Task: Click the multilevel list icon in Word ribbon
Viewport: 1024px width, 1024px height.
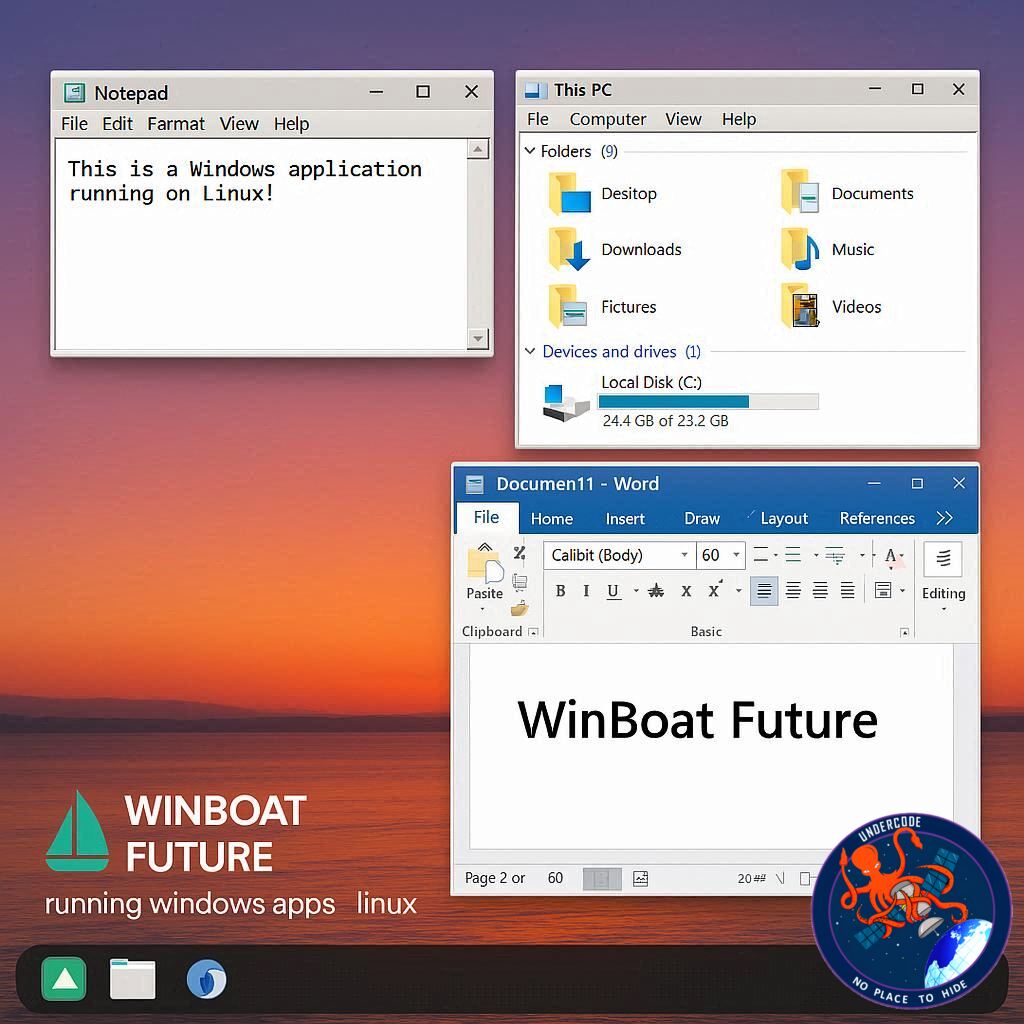Action: [x=835, y=555]
